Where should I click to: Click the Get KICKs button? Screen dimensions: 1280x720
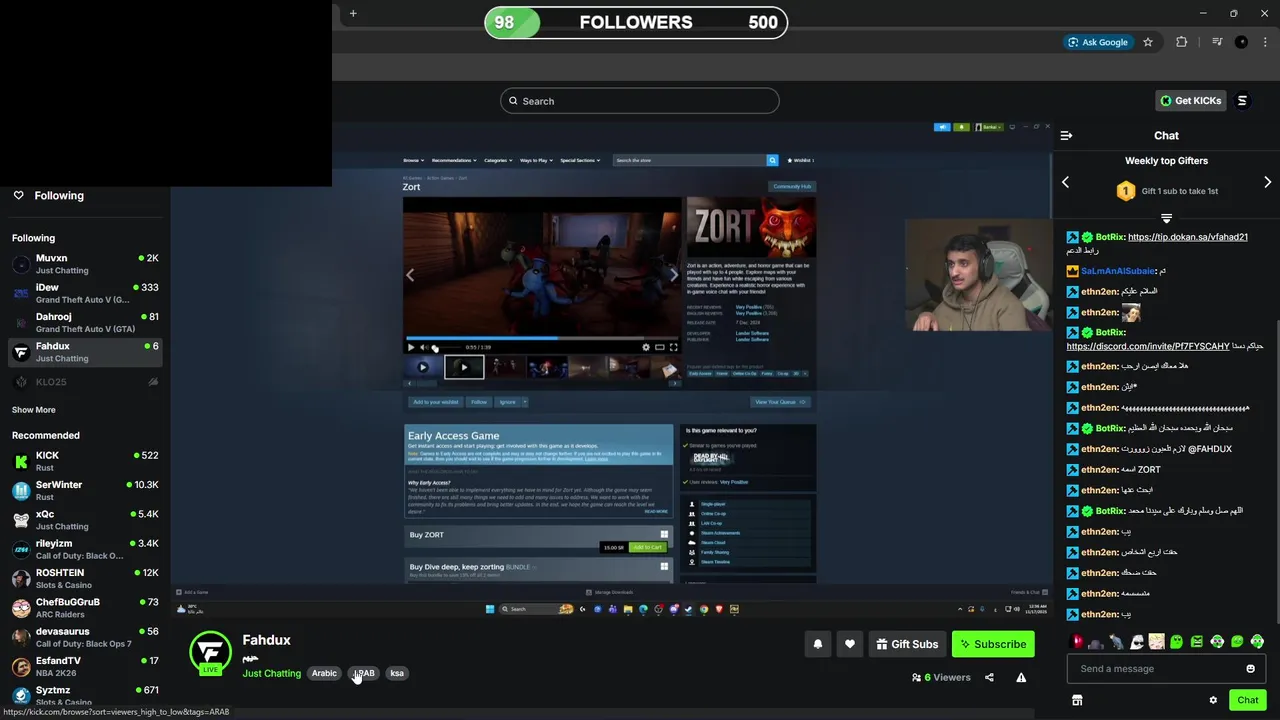pos(1191,101)
